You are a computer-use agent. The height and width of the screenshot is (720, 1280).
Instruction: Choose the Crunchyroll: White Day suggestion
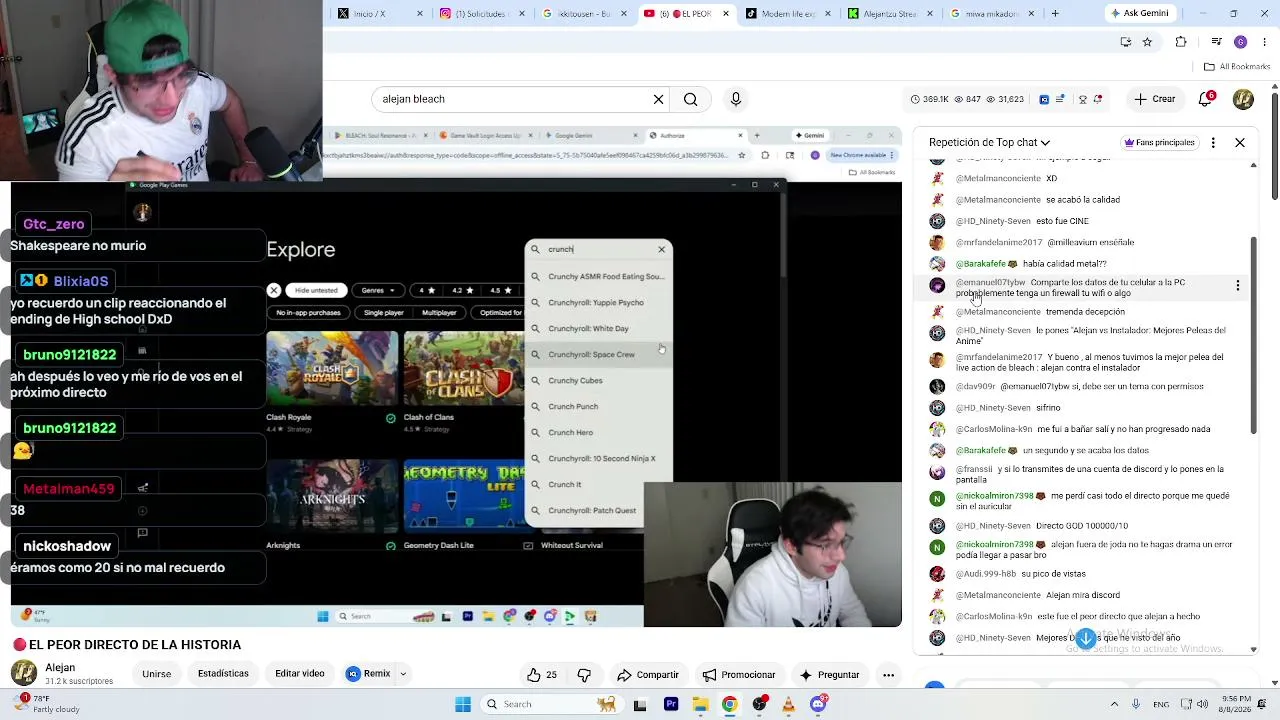tap(599, 328)
